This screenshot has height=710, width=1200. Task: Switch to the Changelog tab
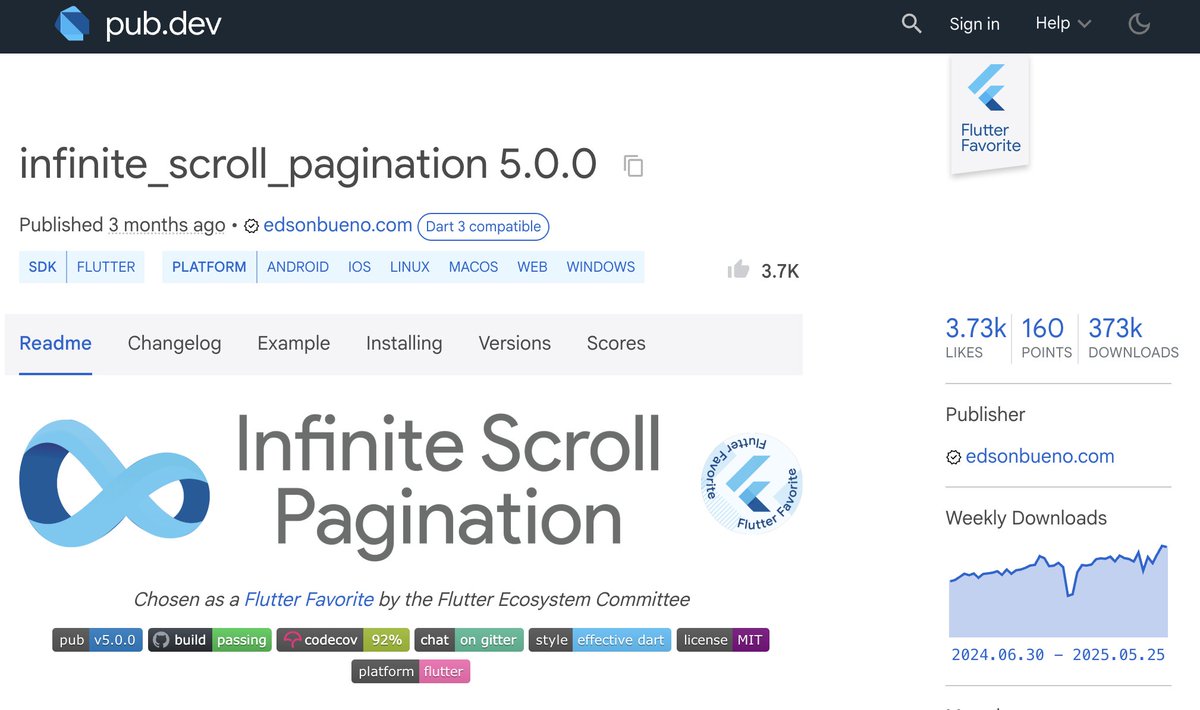point(174,344)
